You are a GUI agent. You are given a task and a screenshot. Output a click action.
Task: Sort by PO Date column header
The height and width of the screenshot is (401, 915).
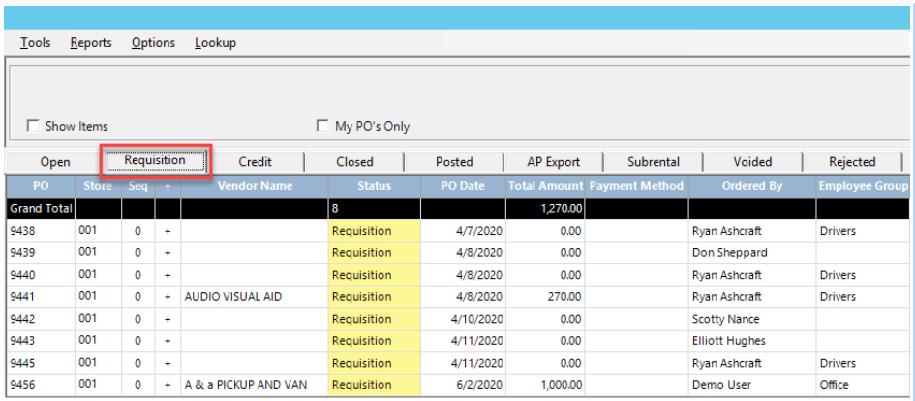click(x=462, y=186)
